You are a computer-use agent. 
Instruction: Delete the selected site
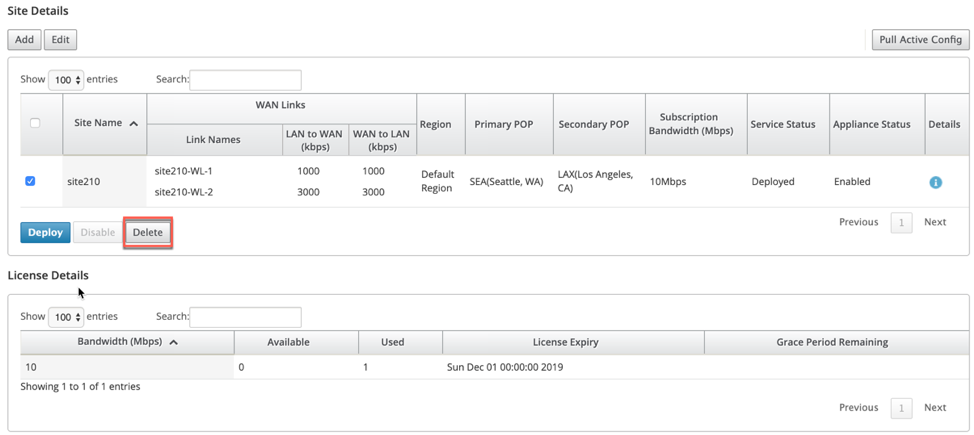(148, 232)
